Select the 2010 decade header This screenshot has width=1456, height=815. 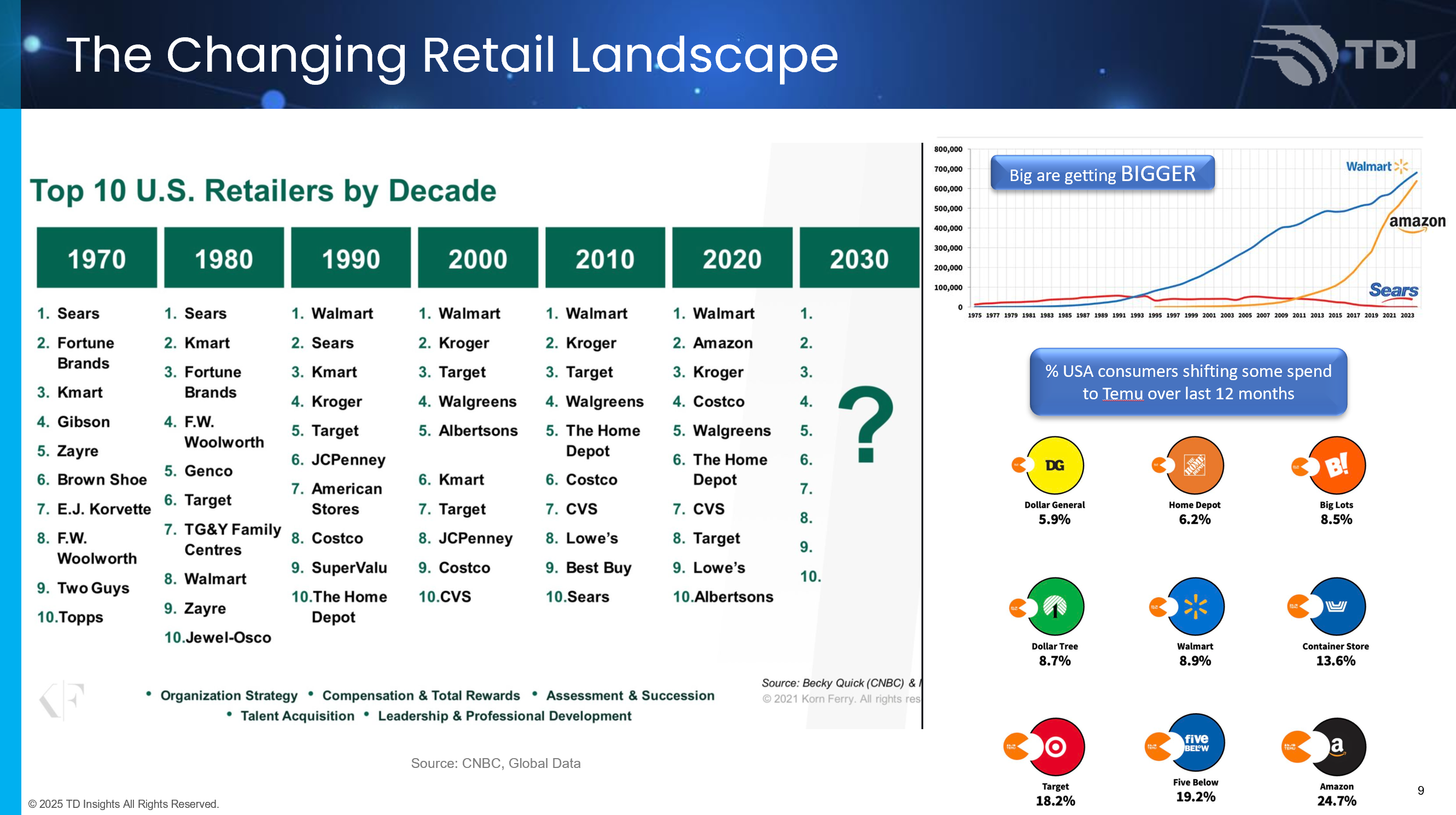(x=605, y=258)
